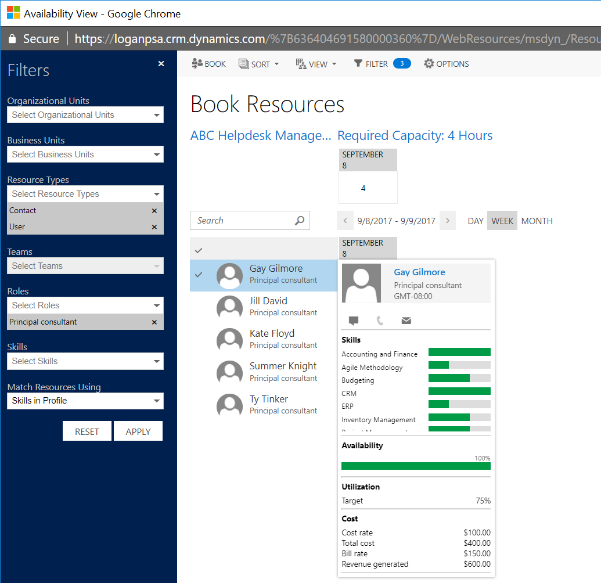
Task: Expand the VIEW dropdown arrow
Action: (334, 64)
